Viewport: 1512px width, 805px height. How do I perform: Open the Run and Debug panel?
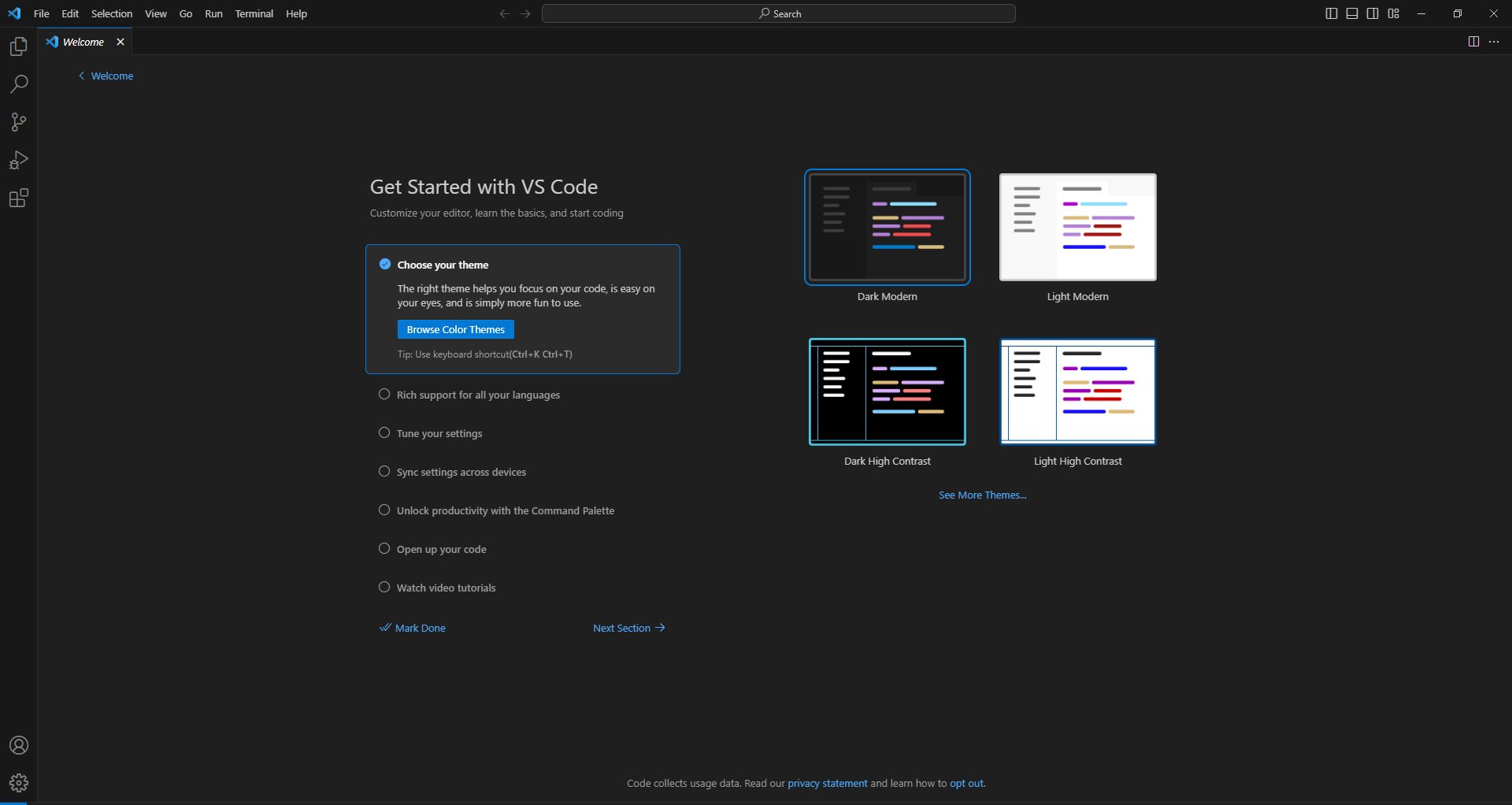[x=18, y=160]
